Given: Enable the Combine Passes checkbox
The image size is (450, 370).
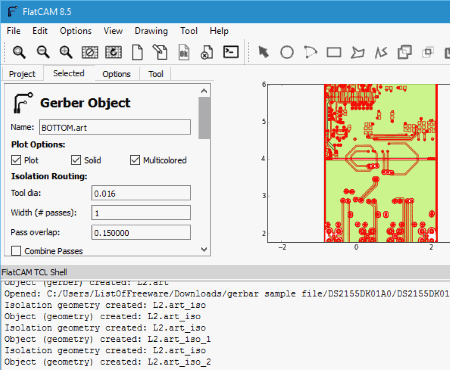Looking at the screenshot, I should click(16, 251).
